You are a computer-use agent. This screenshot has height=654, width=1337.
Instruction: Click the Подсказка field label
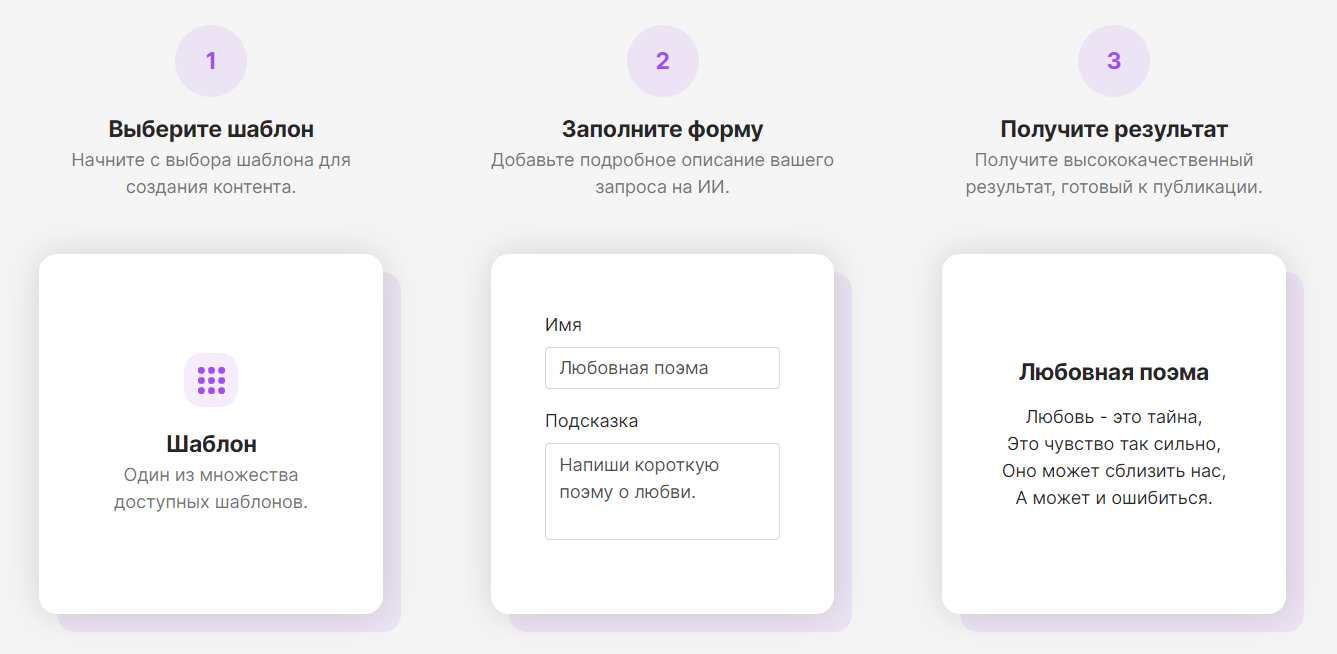coord(591,420)
